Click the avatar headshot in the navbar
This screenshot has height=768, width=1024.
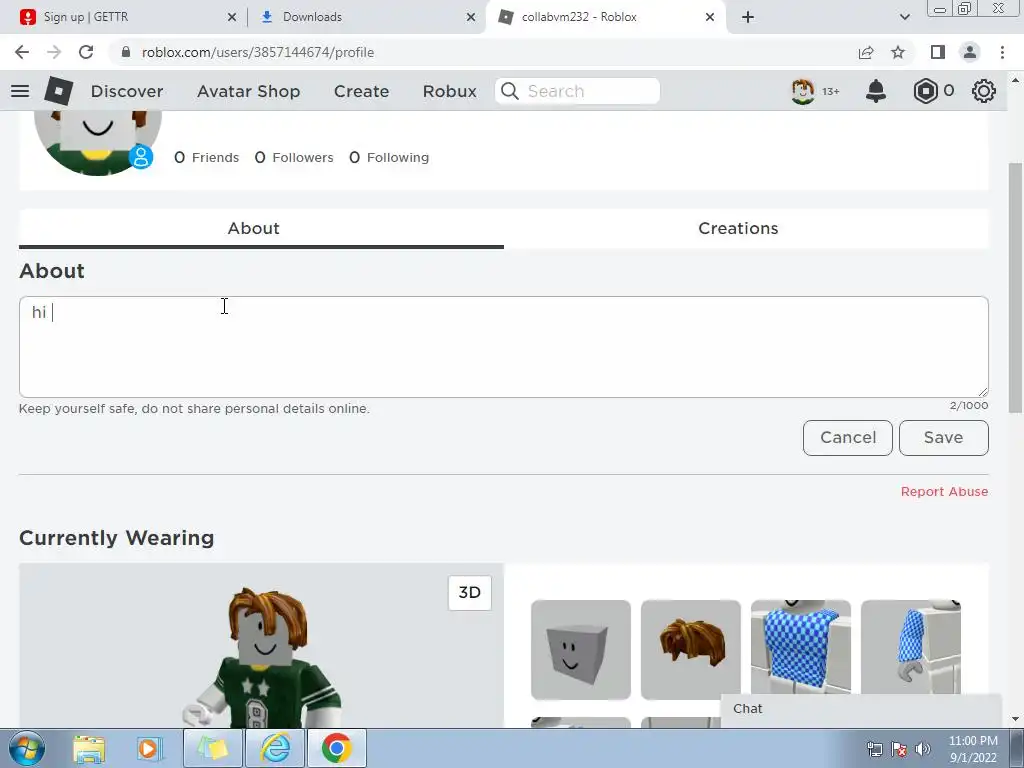click(x=803, y=91)
